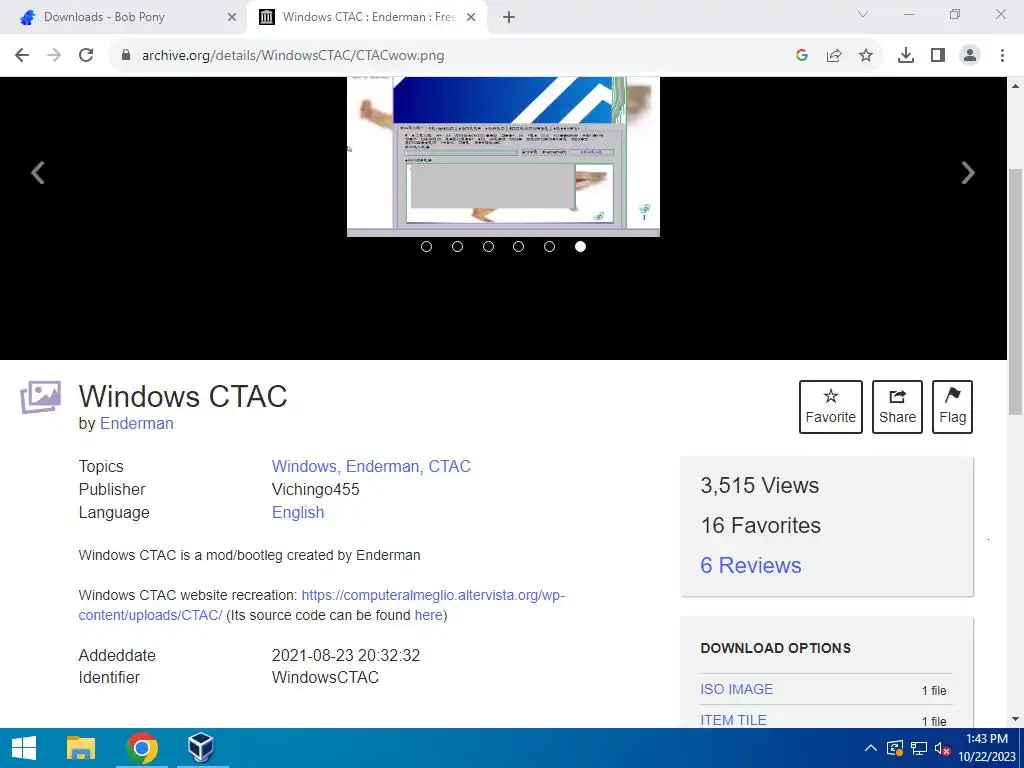Select fourth carousel dot
This screenshot has width=1024, height=768.
519,246
